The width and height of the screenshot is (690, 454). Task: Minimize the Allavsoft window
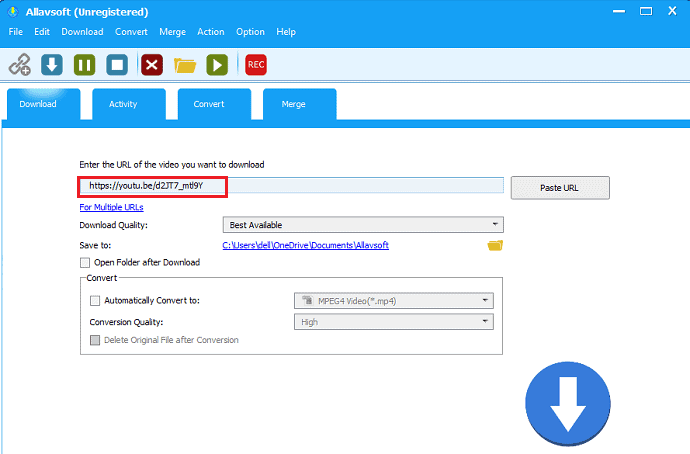point(619,11)
